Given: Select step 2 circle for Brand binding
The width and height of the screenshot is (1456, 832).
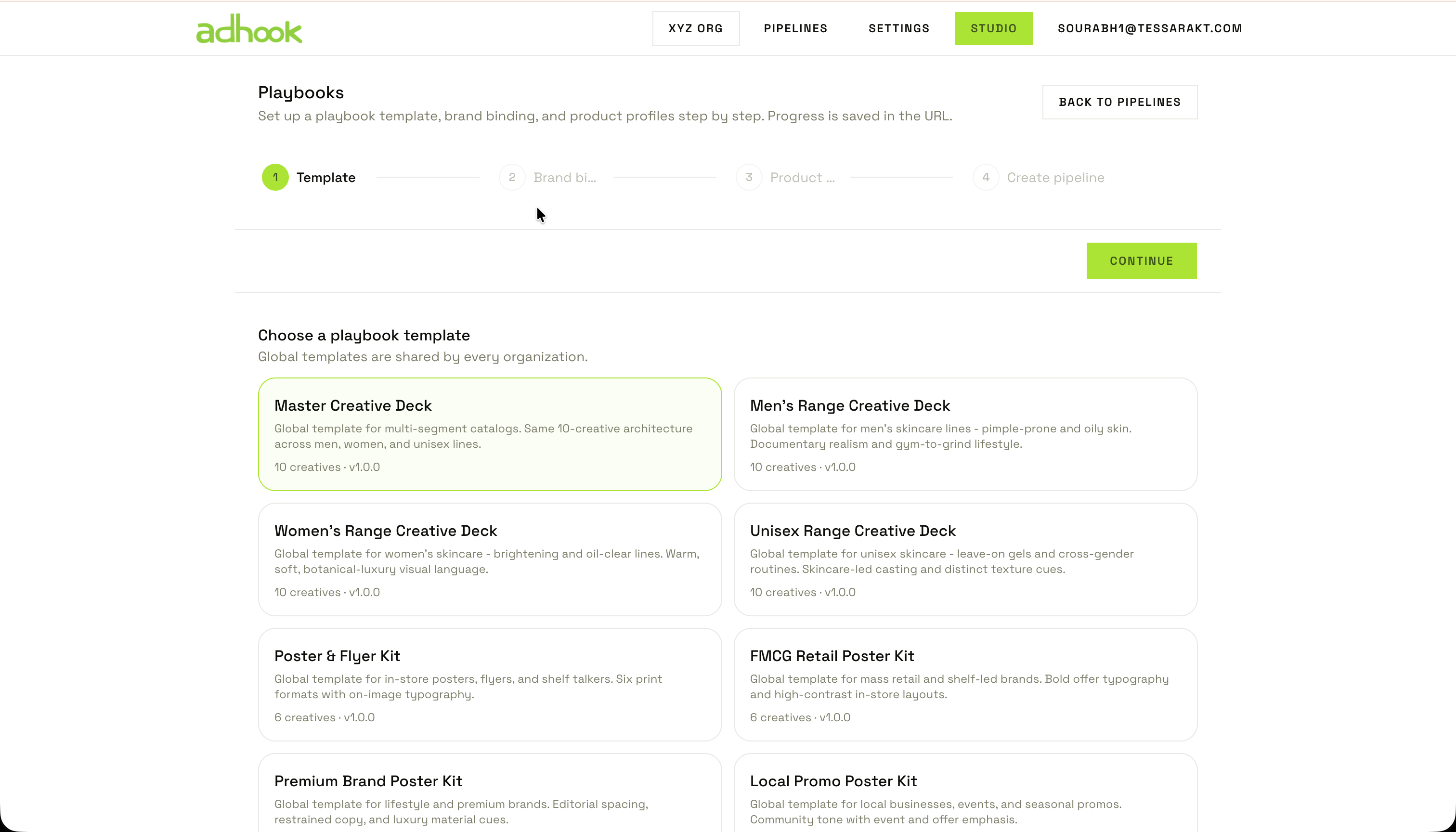Looking at the screenshot, I should [512, 177].
